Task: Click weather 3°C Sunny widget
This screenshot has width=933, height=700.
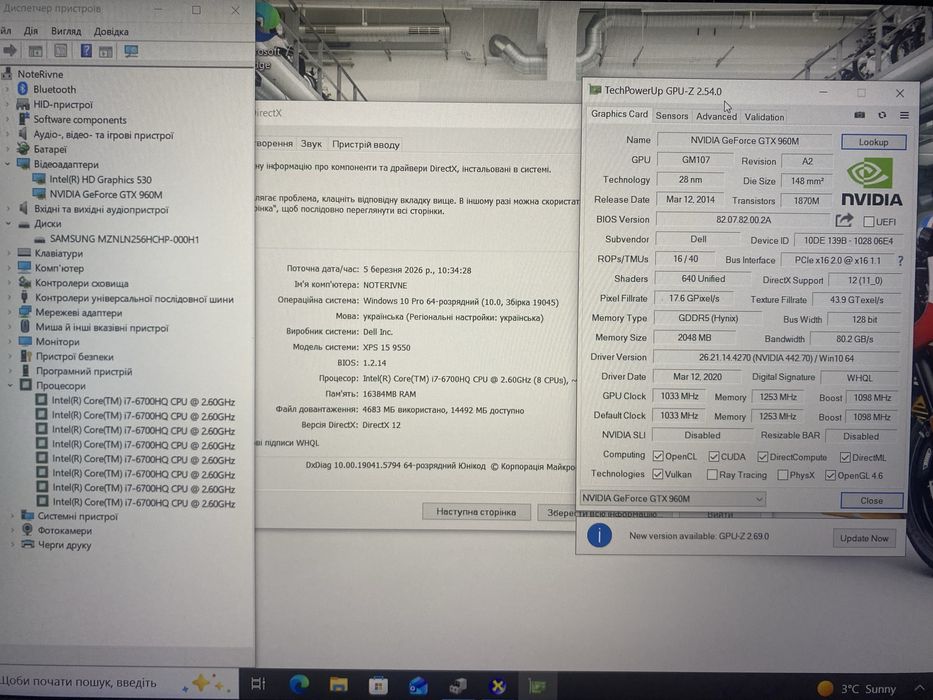Action: (857, 689)
